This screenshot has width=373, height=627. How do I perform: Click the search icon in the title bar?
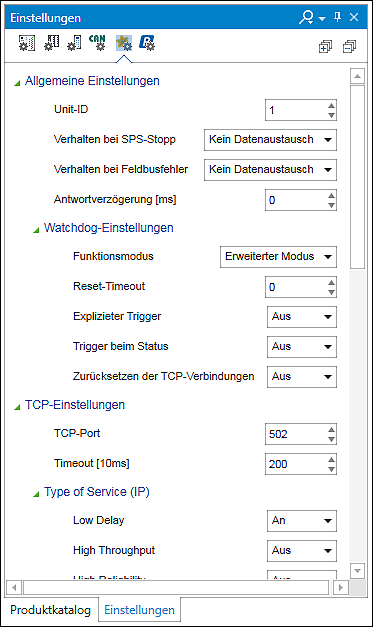pyautogui.click(x=307, y=18)
